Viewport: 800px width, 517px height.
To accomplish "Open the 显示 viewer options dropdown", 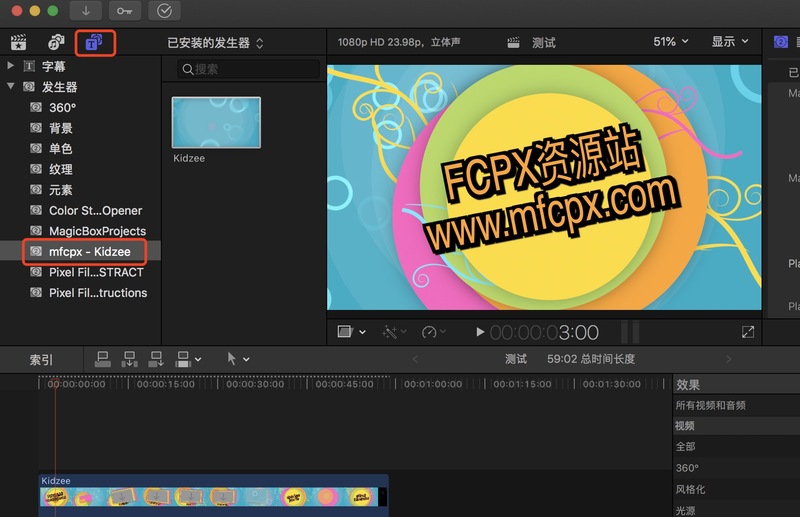I will pos(730,41).
